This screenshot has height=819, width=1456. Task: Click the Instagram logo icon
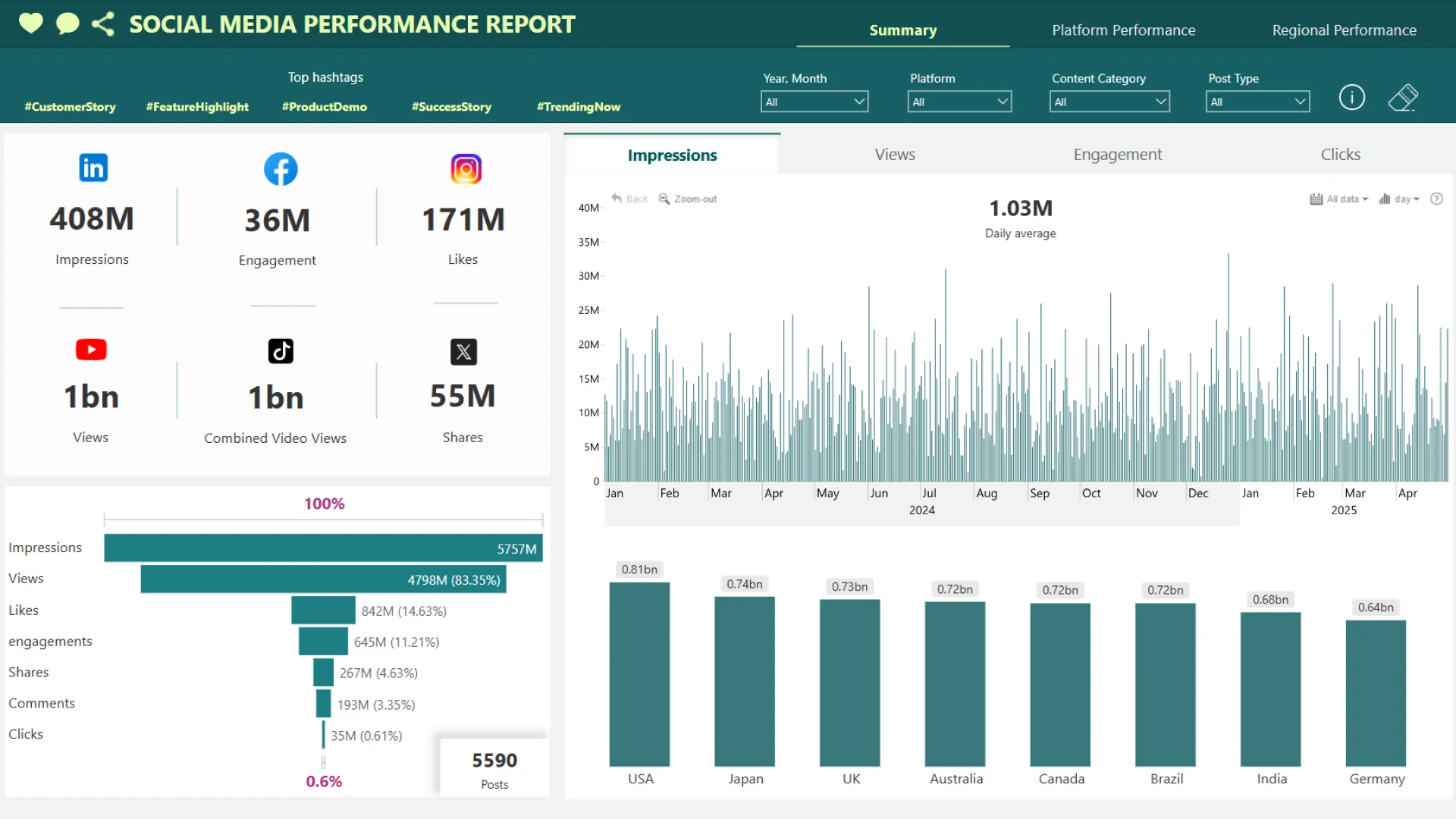click(466, 168)
